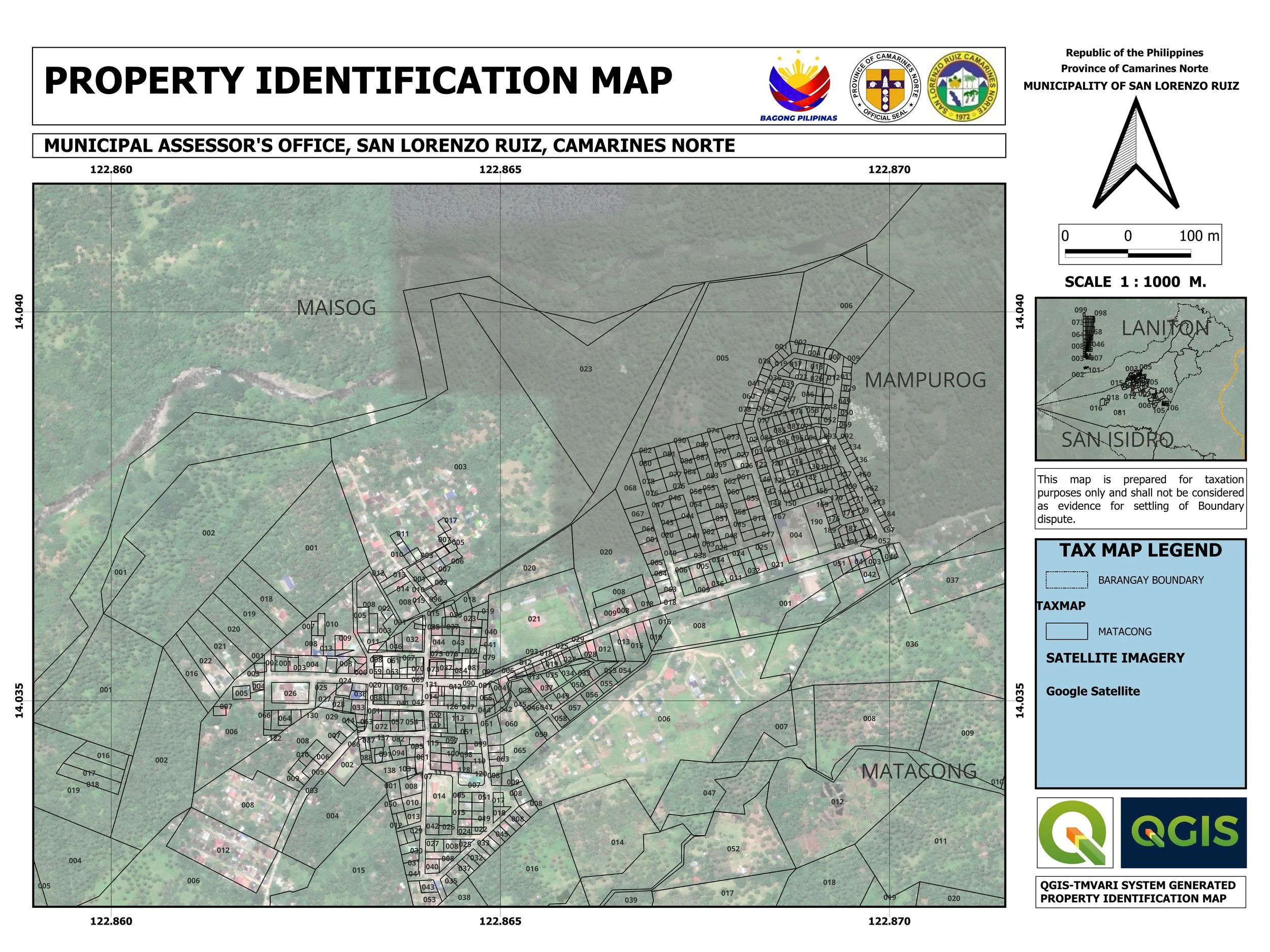
Task: Click the San Lorenzo Ruiz municipal seal
Action: point(963,87)
